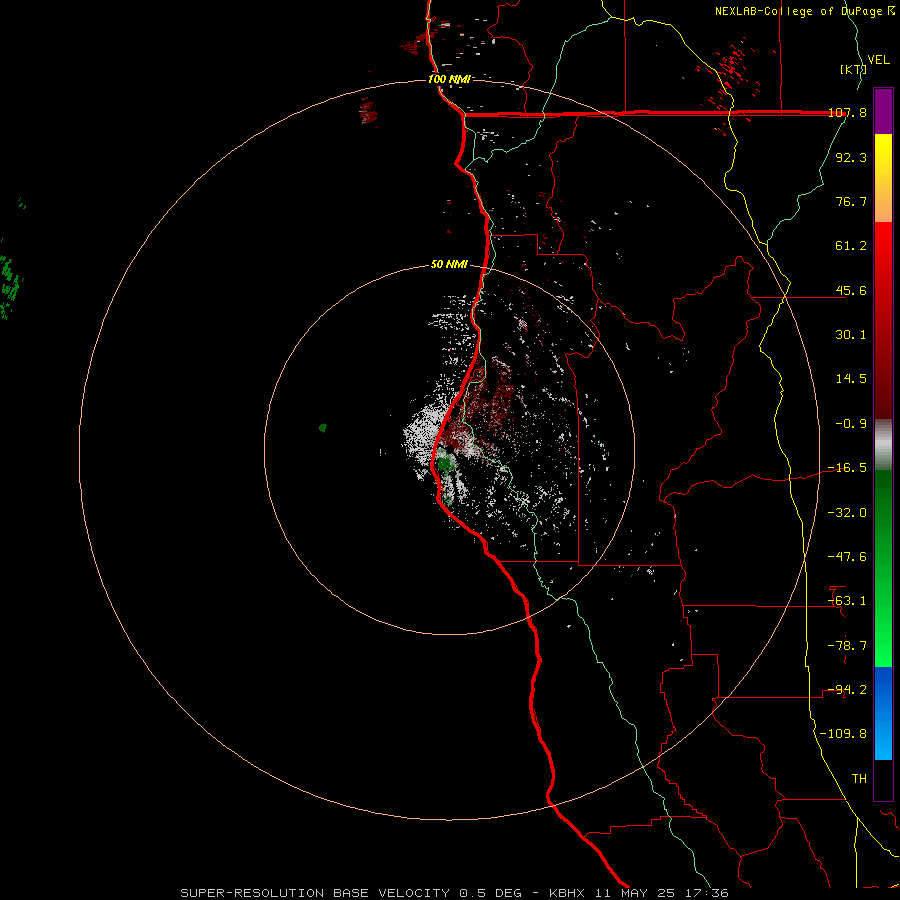Click the gray near-zero segment of color bar

point(883,445)
